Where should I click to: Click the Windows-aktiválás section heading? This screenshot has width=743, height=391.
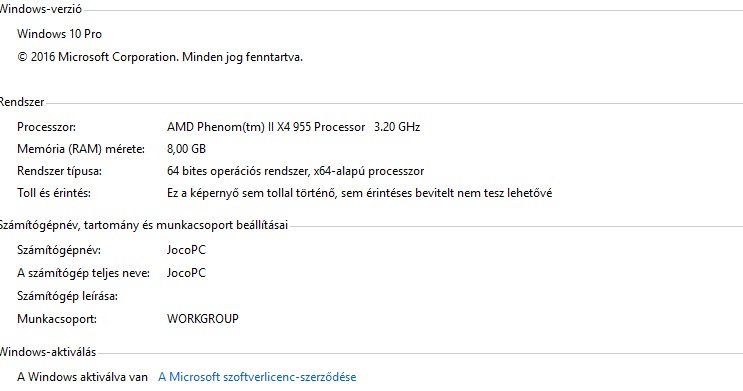(47, 352)
